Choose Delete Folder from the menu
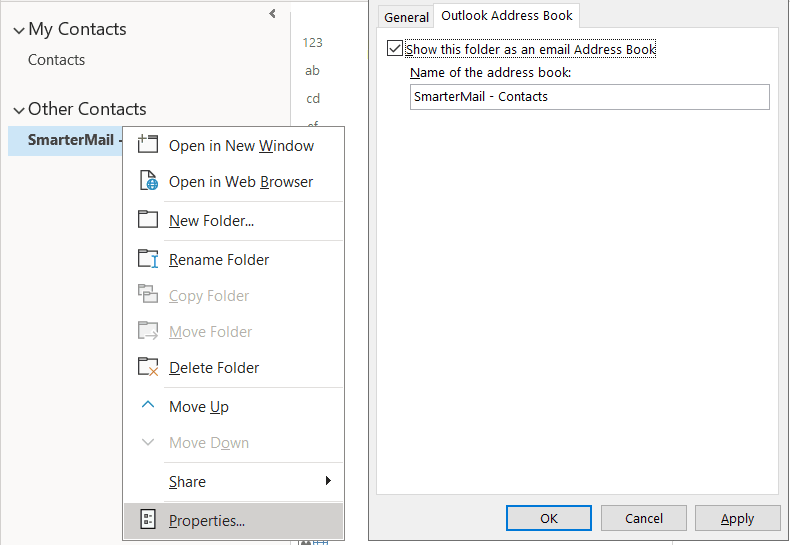790x545 pixels. click(234, 368)
